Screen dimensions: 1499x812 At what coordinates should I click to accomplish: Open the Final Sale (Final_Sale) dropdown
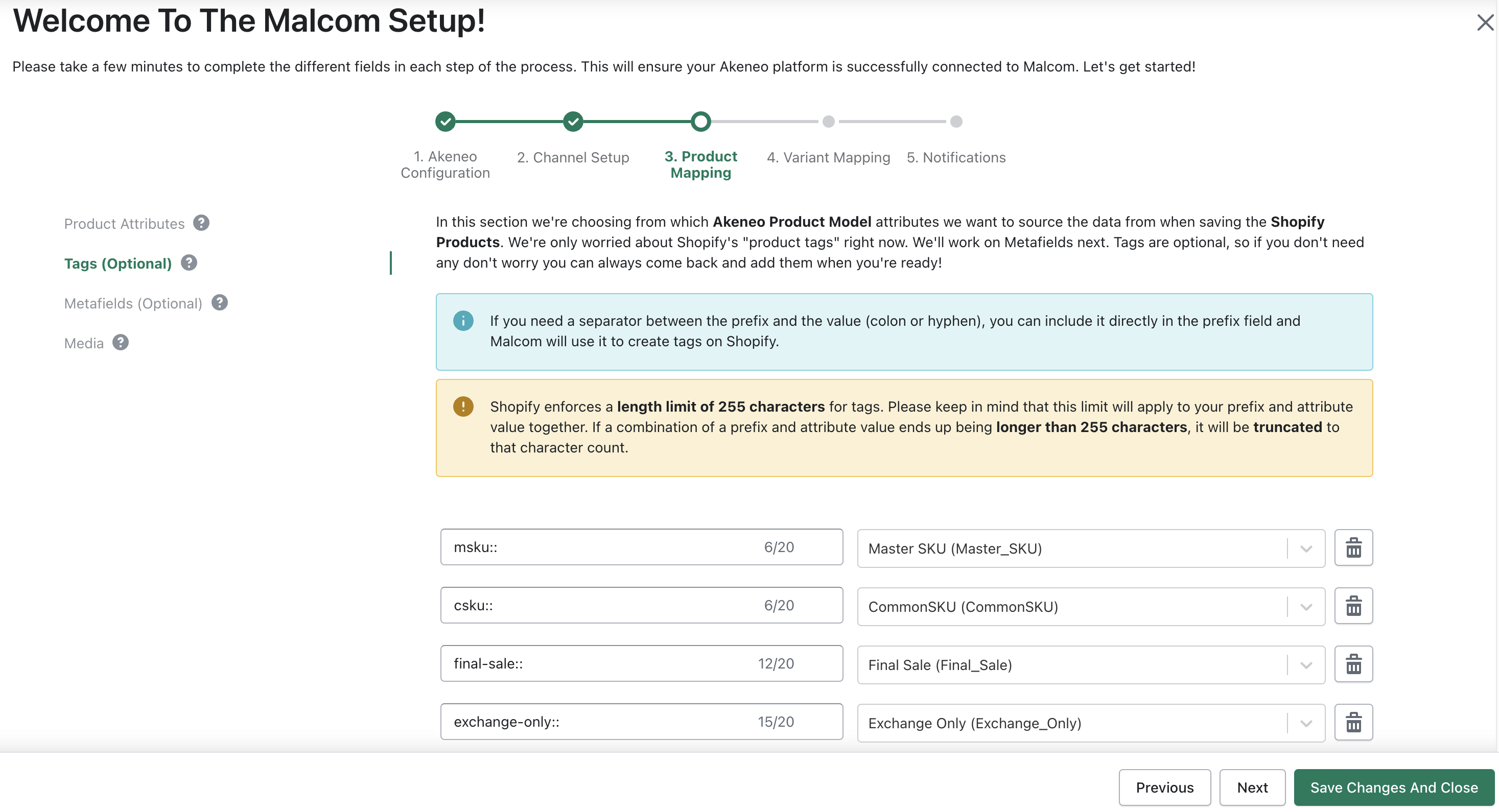[1305, 664]
